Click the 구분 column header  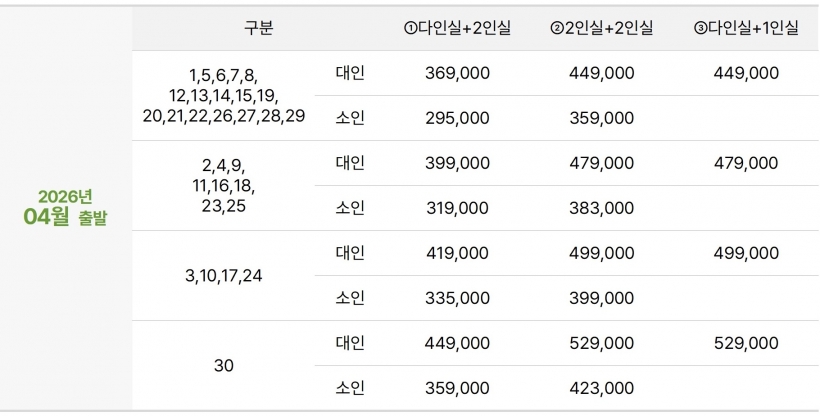click(x=258, y=28)
